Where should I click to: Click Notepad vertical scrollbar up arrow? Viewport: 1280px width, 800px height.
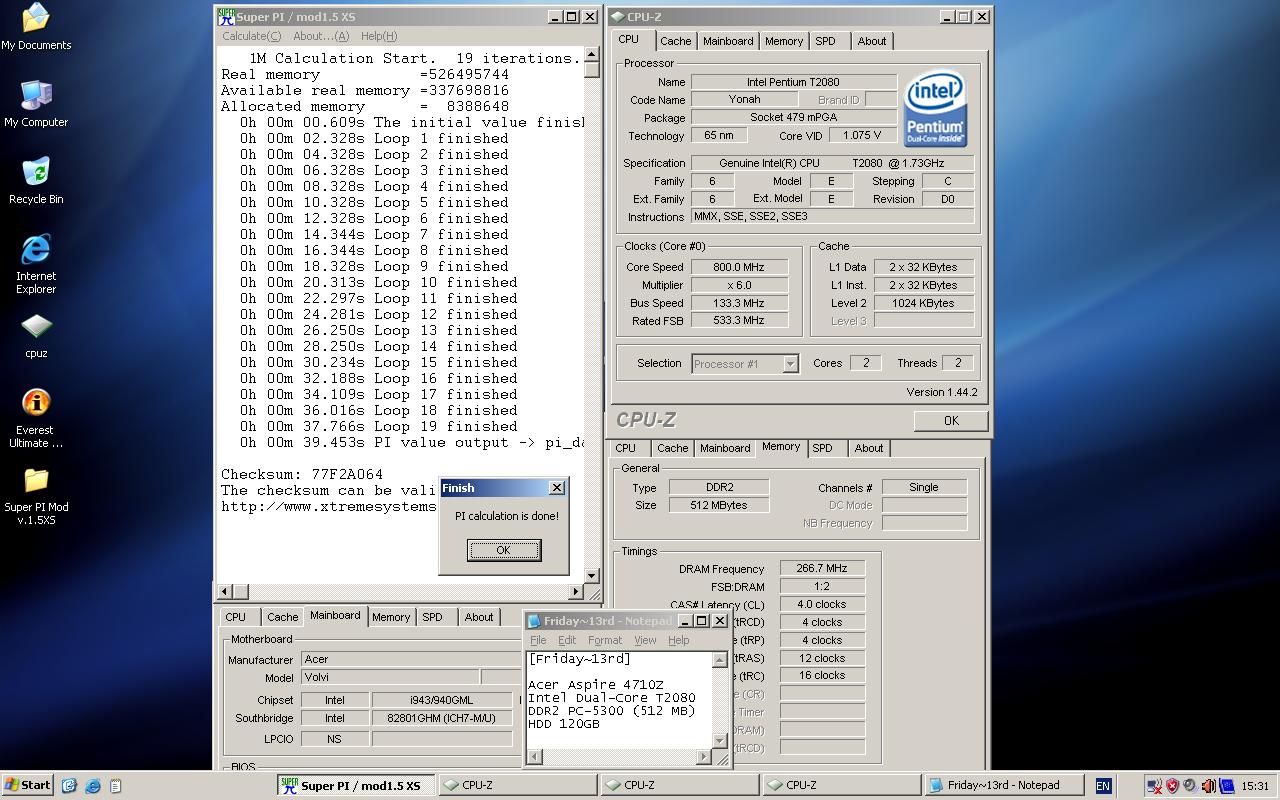tap(719, 660)
